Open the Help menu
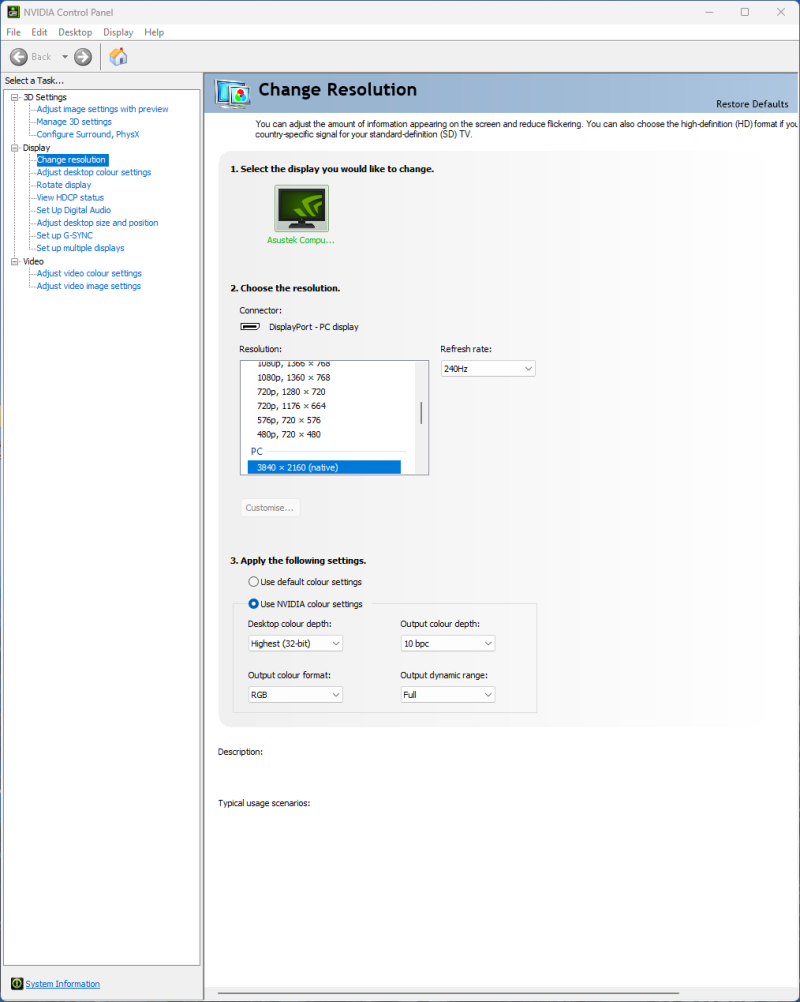The height and width of the screenshot is (1002, 800). tap(154, 32)
